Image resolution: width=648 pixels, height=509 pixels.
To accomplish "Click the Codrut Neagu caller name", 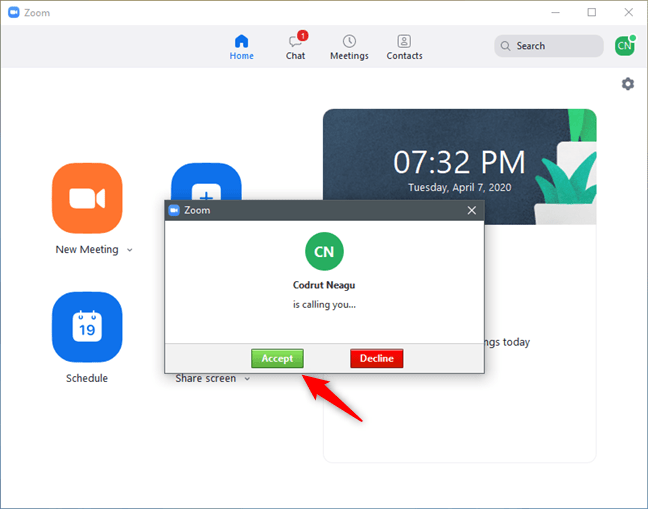I will tap(324, 285).
